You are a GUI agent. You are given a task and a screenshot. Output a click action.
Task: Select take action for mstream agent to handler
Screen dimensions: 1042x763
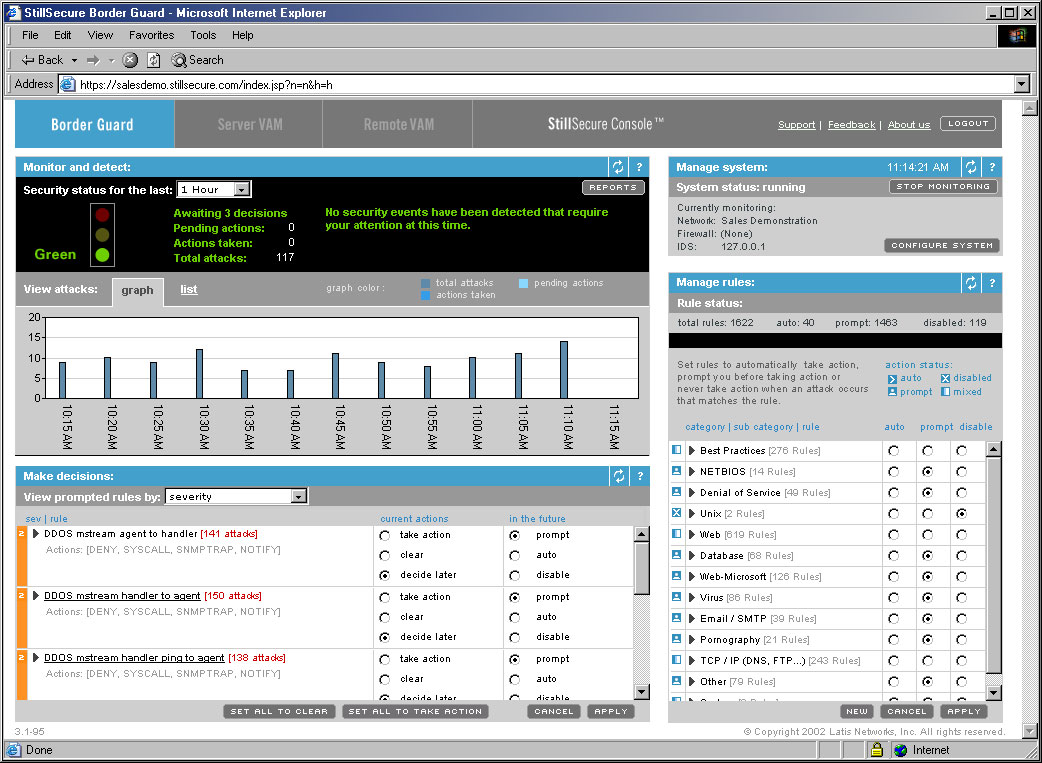point(385,536)
